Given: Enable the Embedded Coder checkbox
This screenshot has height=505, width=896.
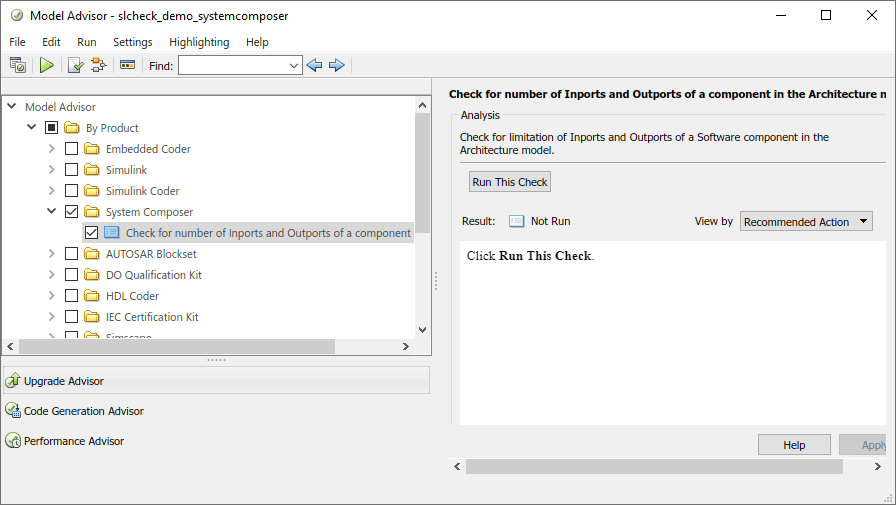Looking at the screenshot, I should point(71,149).
